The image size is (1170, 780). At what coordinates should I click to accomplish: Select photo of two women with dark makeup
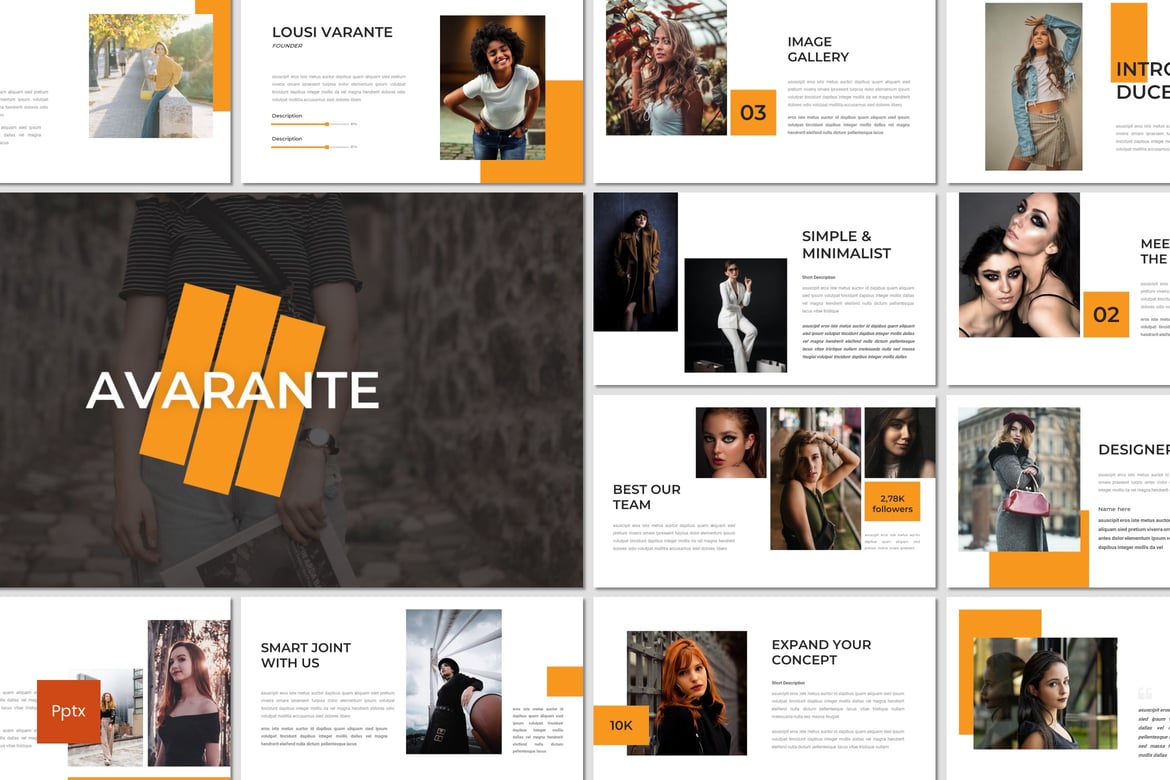[1019, 265]
